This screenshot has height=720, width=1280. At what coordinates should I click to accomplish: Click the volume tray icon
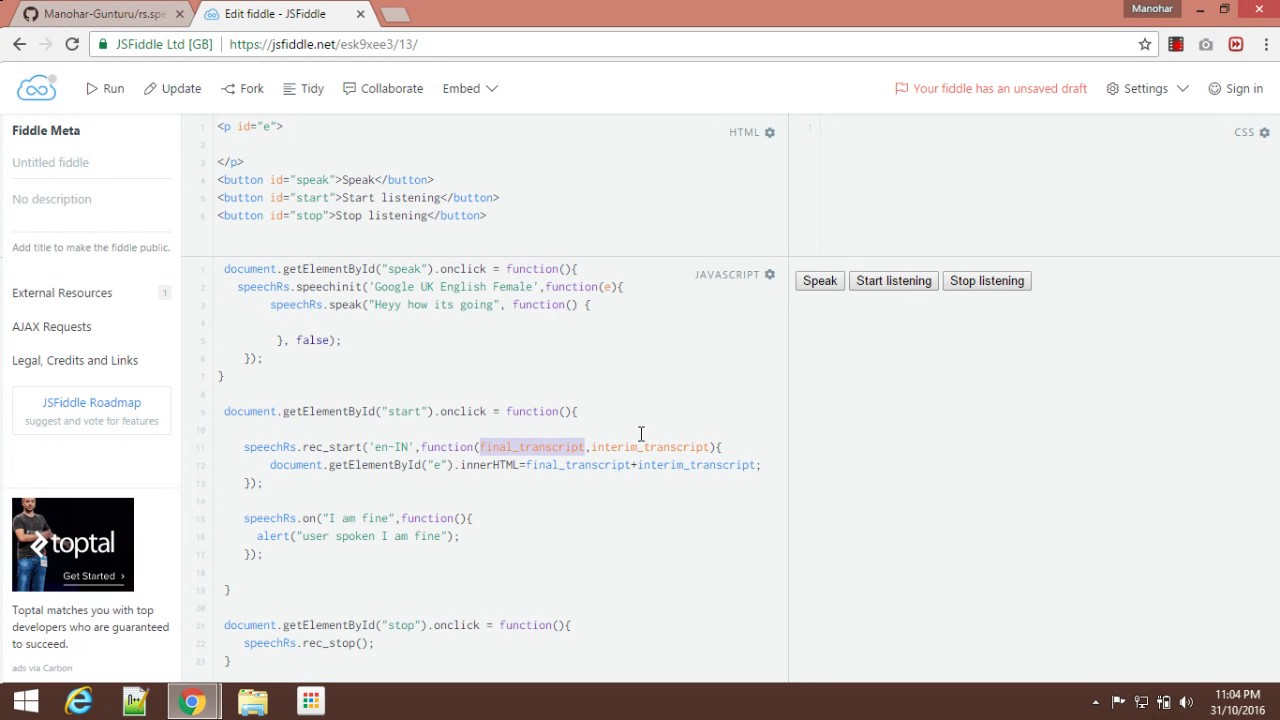coord(1187,702)
